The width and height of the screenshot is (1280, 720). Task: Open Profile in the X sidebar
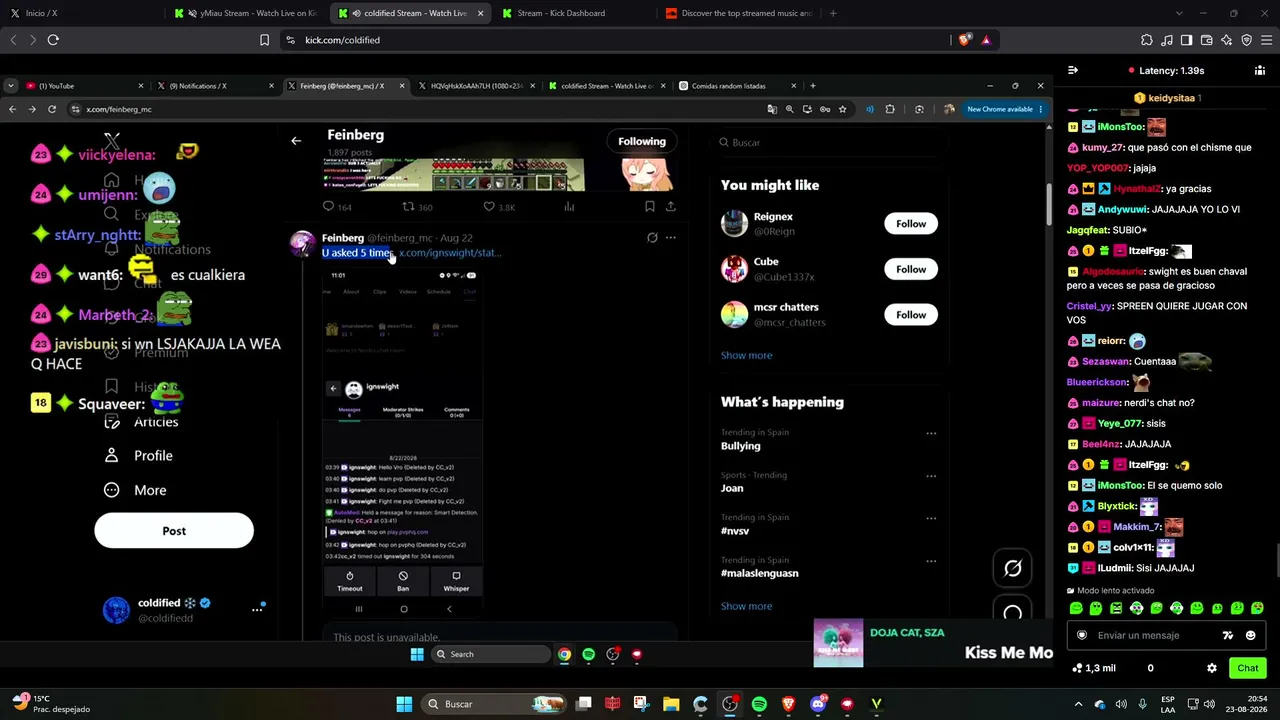point(140,455)
